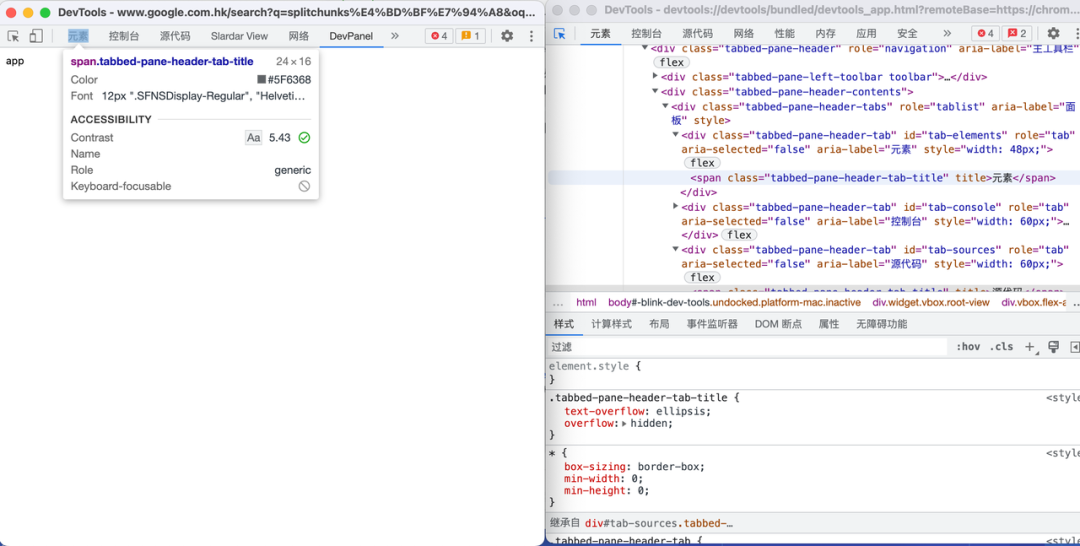The image size is (1080, 546).
Task: Open 应用 tab in right DevTools window
Action: coord(866,33)
